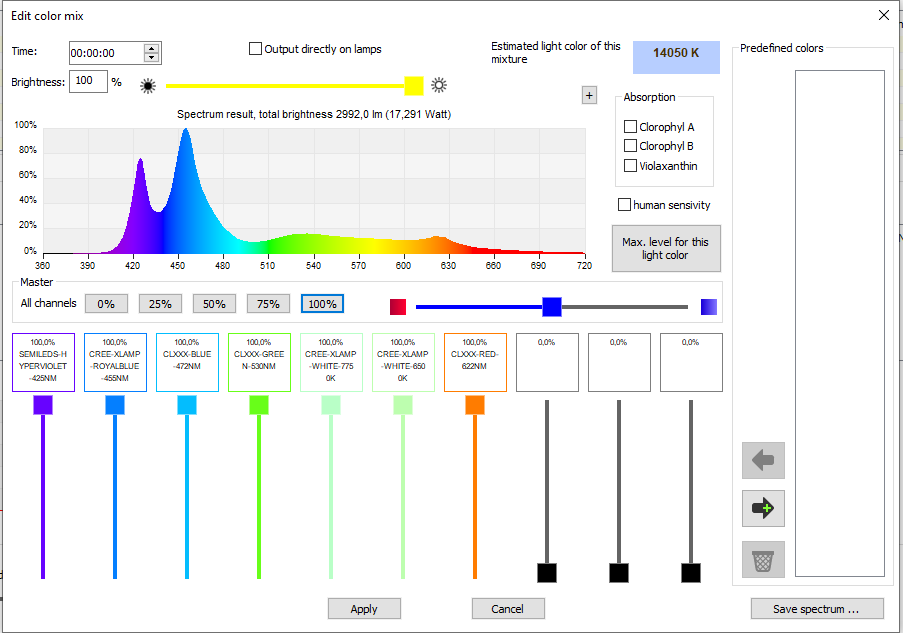Screen dimensions: 903x633
Task: Click the white 7750K channel slider handle
Action: pos(331,405)
